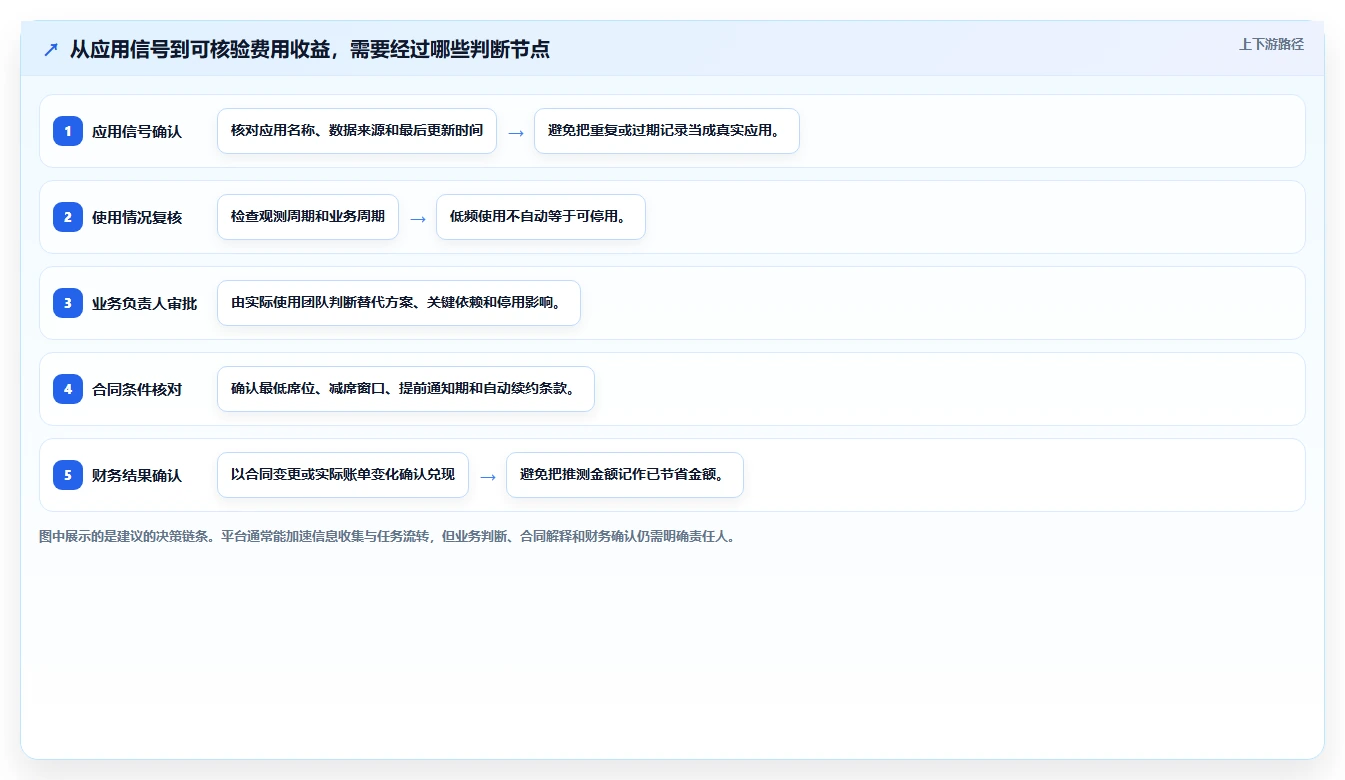
Task: Select the 财务结果确认 step label
Action: pos(137,475)
